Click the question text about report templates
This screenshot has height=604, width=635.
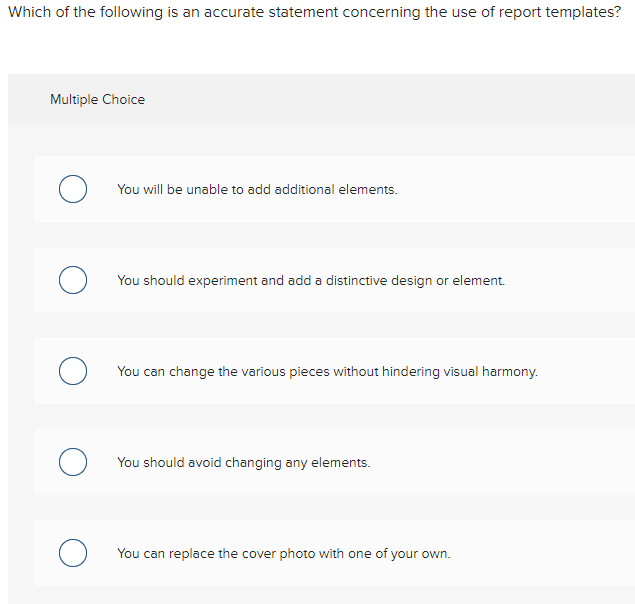click(x=314, y=12)
